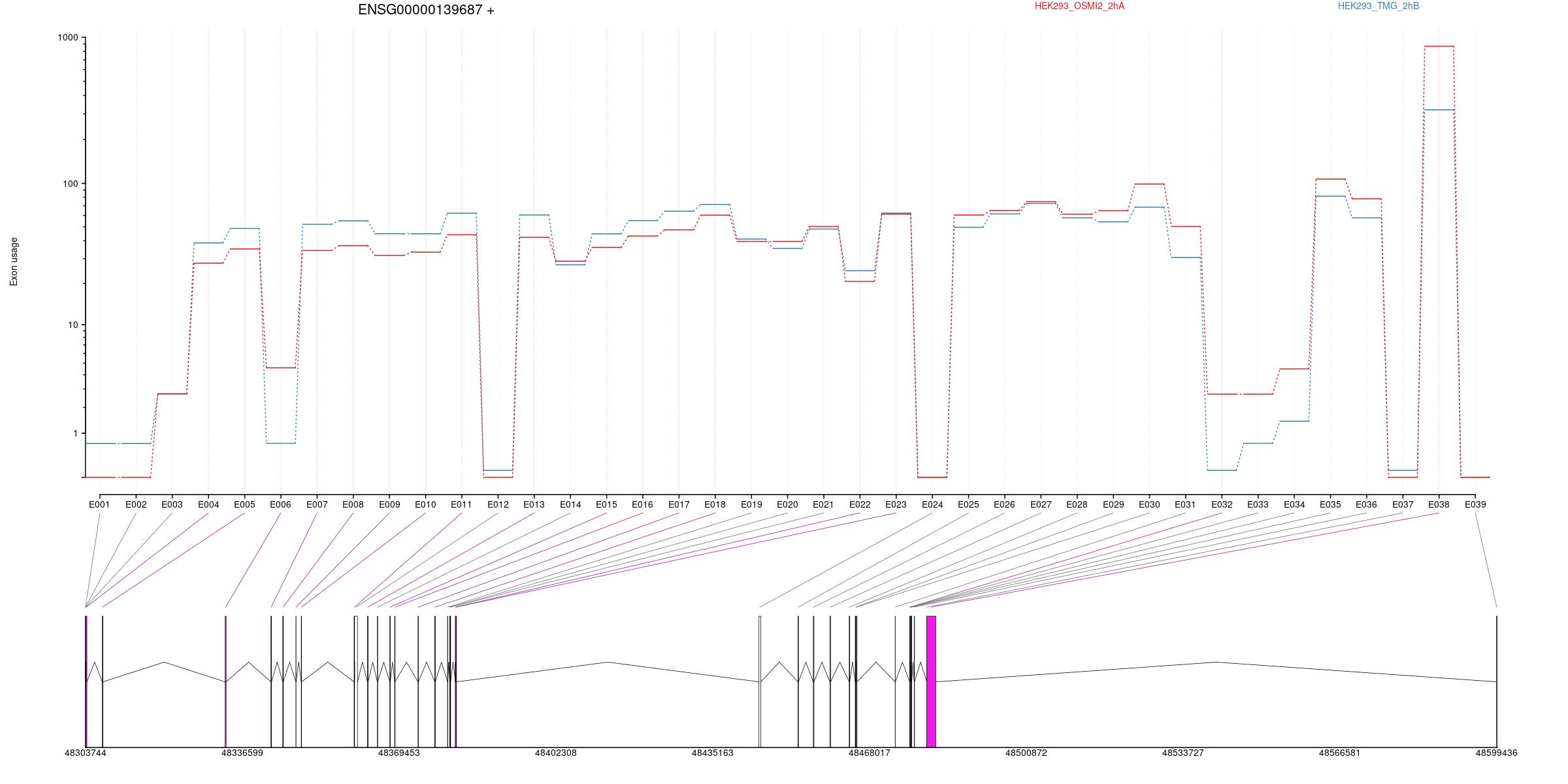Click the 1 y-axis tick label

(x=76, y=433)
